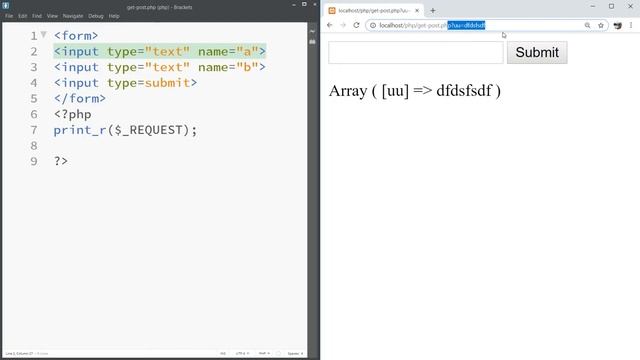The height and width of the screenshot is (360, 640).
Task: Open the Brackets File menu
Action: click(x=9, y=16)
